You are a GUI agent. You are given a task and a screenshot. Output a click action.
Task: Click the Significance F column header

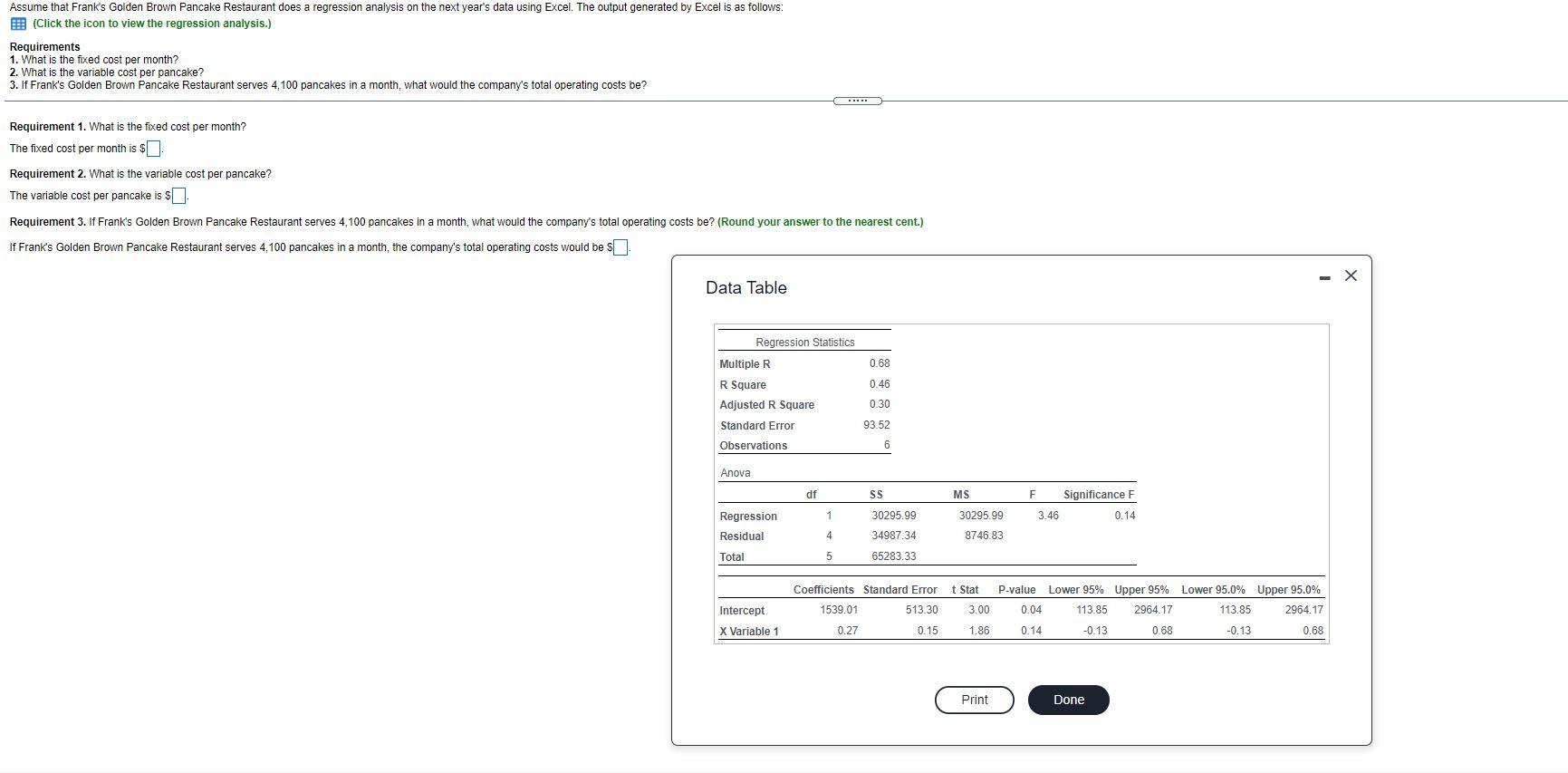(x=1099, y=495)
